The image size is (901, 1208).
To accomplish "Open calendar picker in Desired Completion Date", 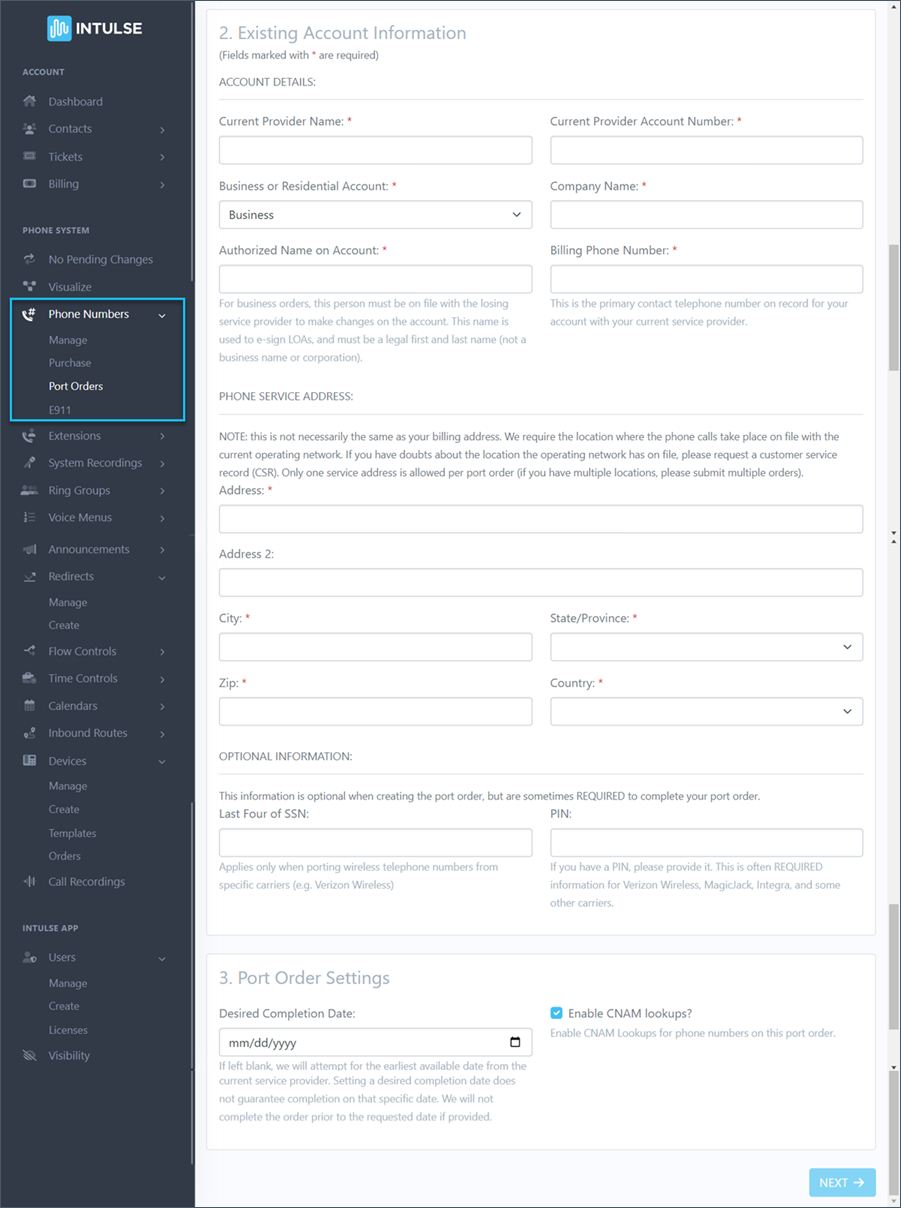I will [x=515, y=1042].
